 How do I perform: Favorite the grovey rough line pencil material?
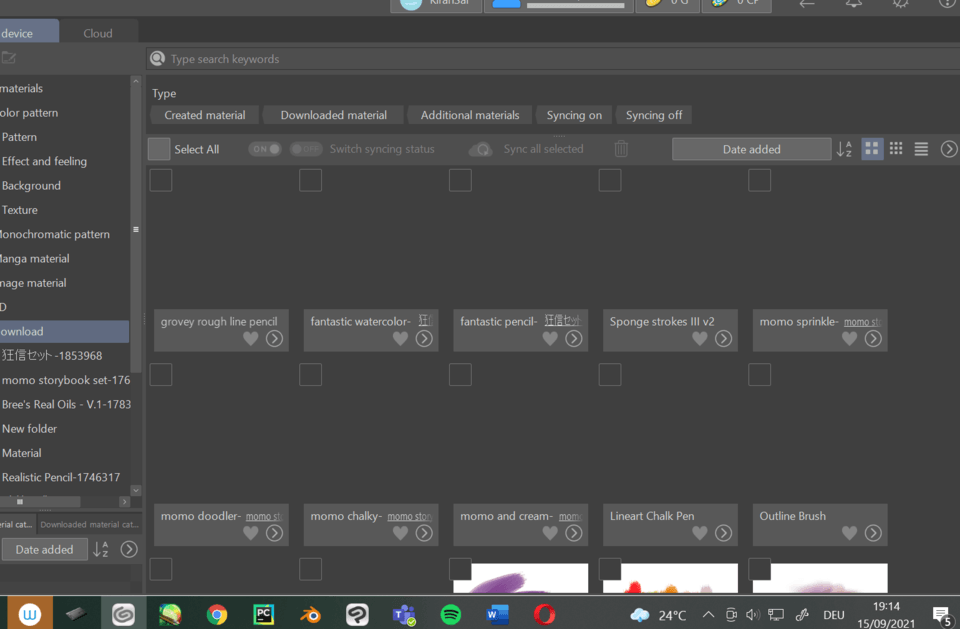pos(250,339)
